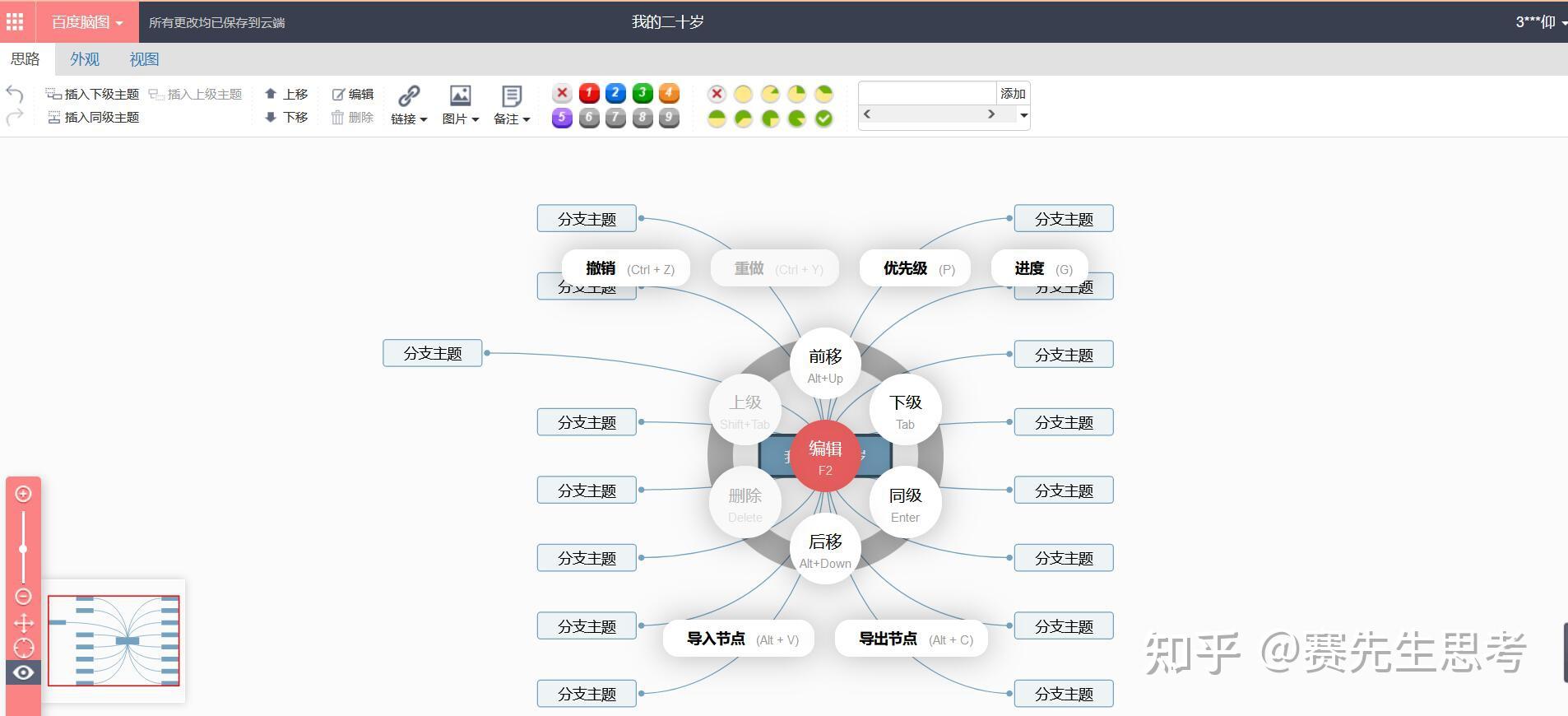Click the locate root node icon
The image size is (1568, 716).
23,648
